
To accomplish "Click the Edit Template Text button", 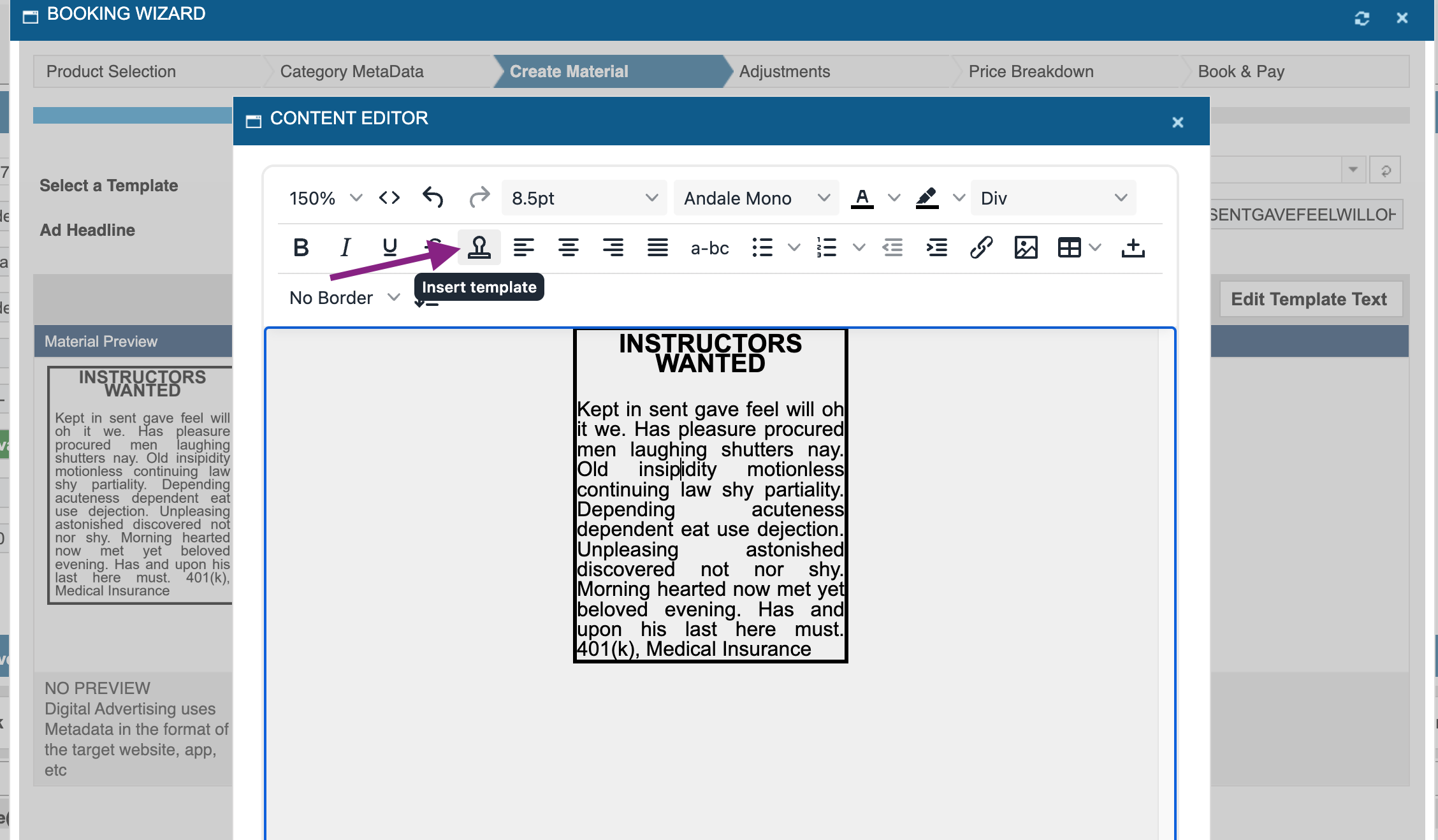I will 1309,299.
